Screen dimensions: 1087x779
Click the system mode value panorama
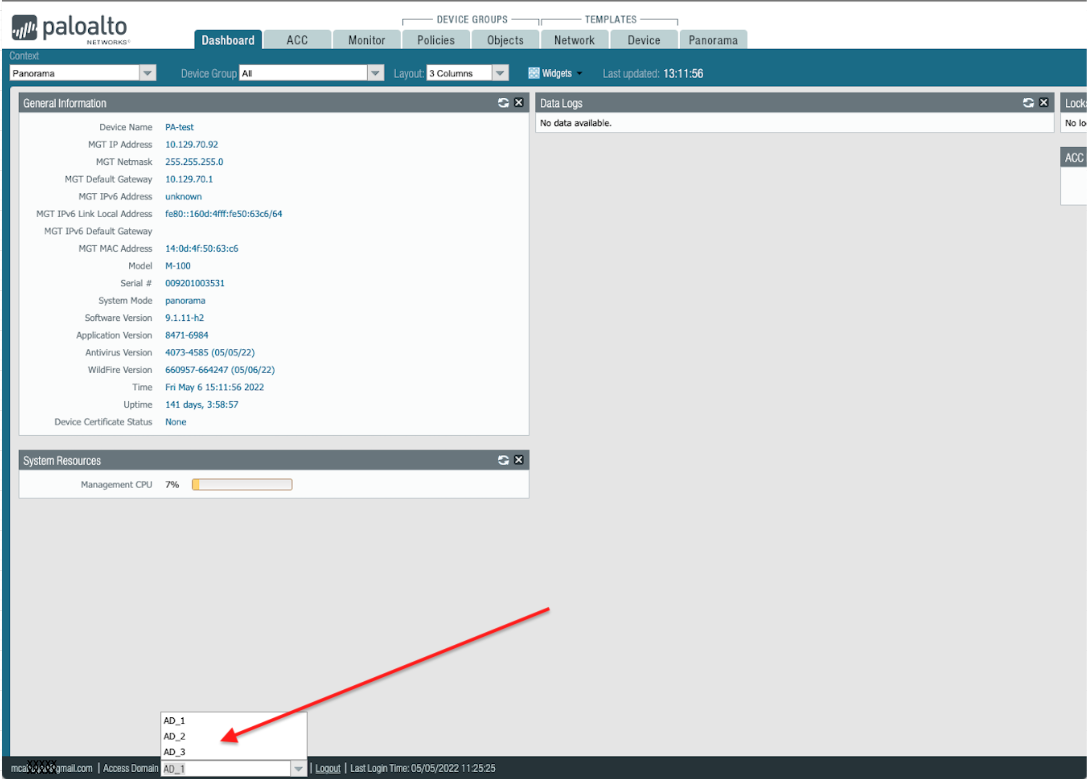tap(185, 301)
